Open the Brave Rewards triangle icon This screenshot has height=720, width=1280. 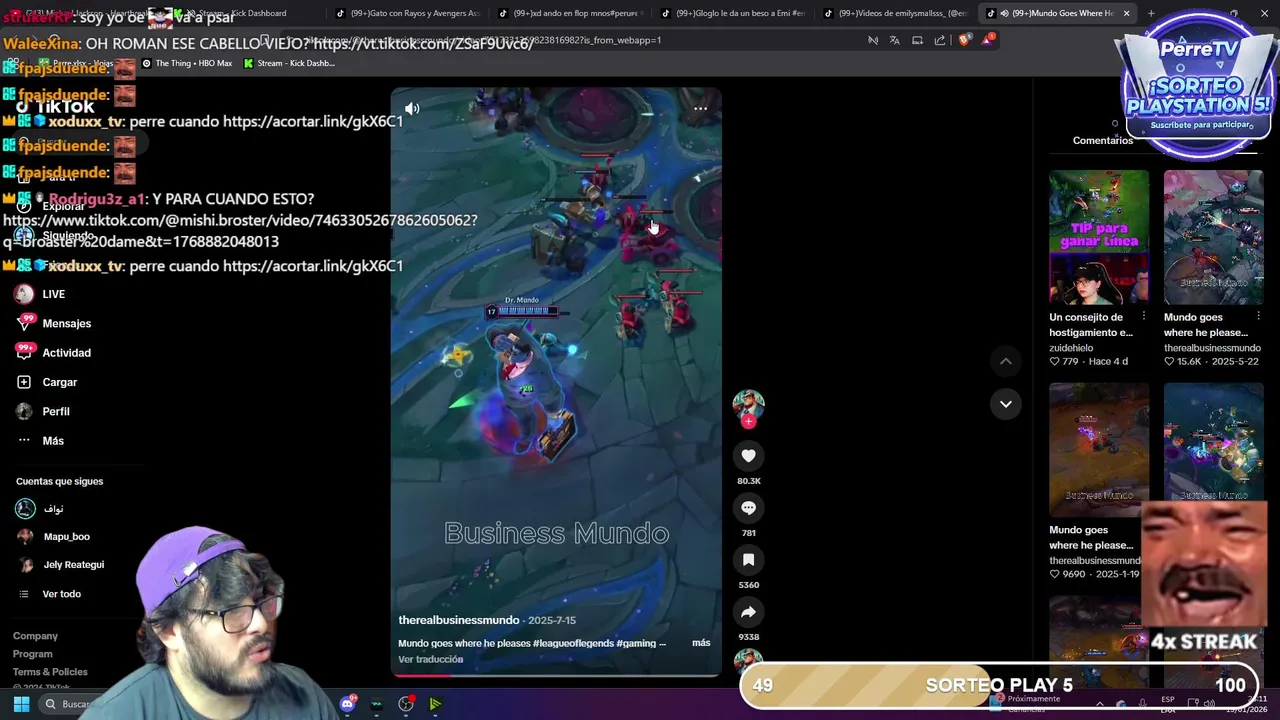point(988,39)
